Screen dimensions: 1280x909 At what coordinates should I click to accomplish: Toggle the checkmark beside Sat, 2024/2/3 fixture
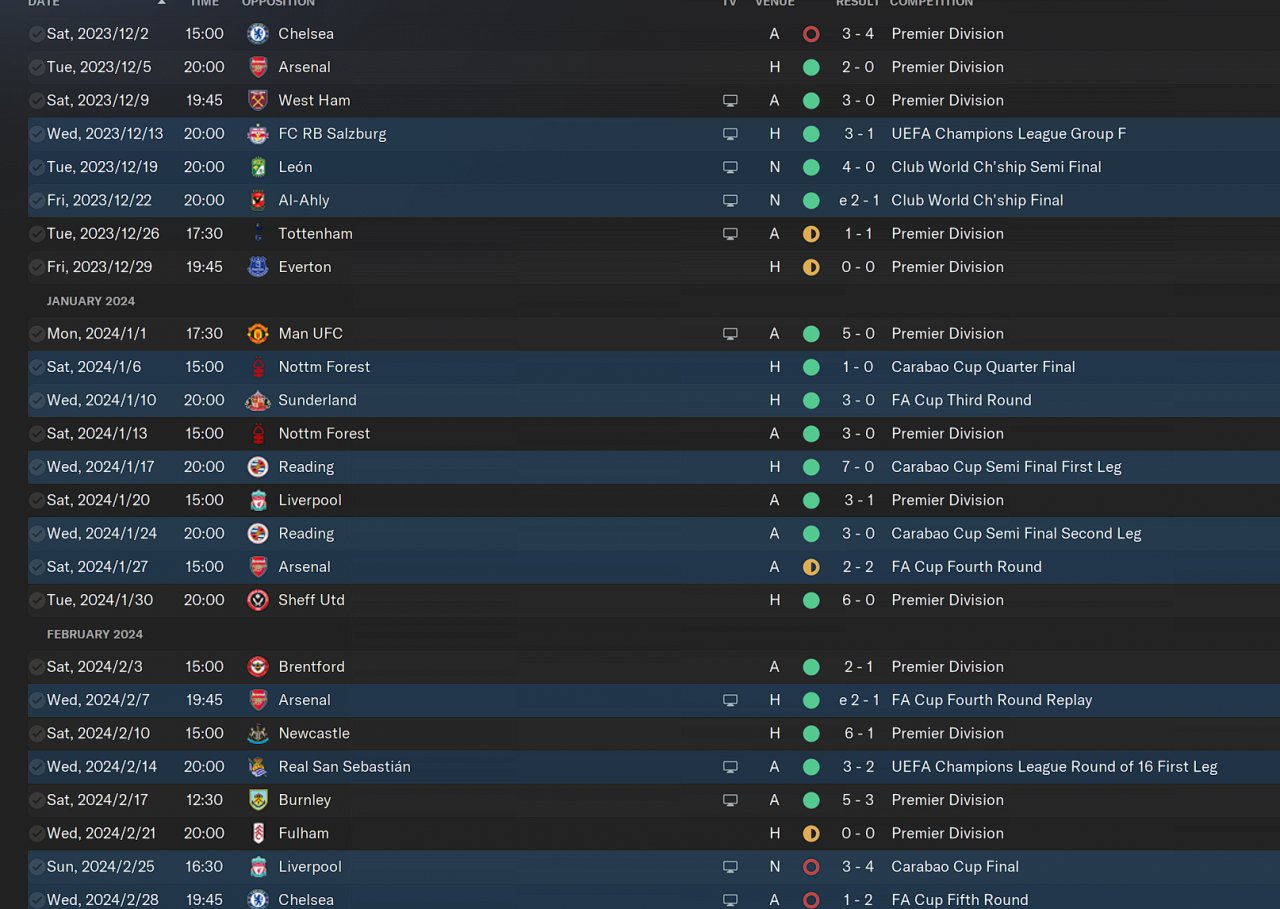[36, 667]
